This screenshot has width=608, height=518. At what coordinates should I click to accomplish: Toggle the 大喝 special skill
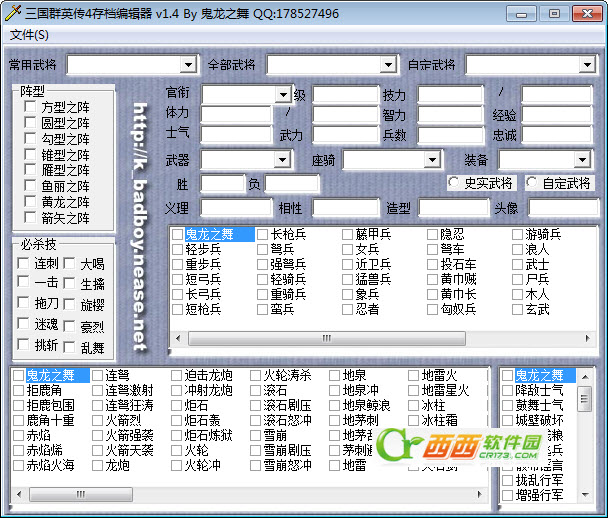click(x=69, y=264)
